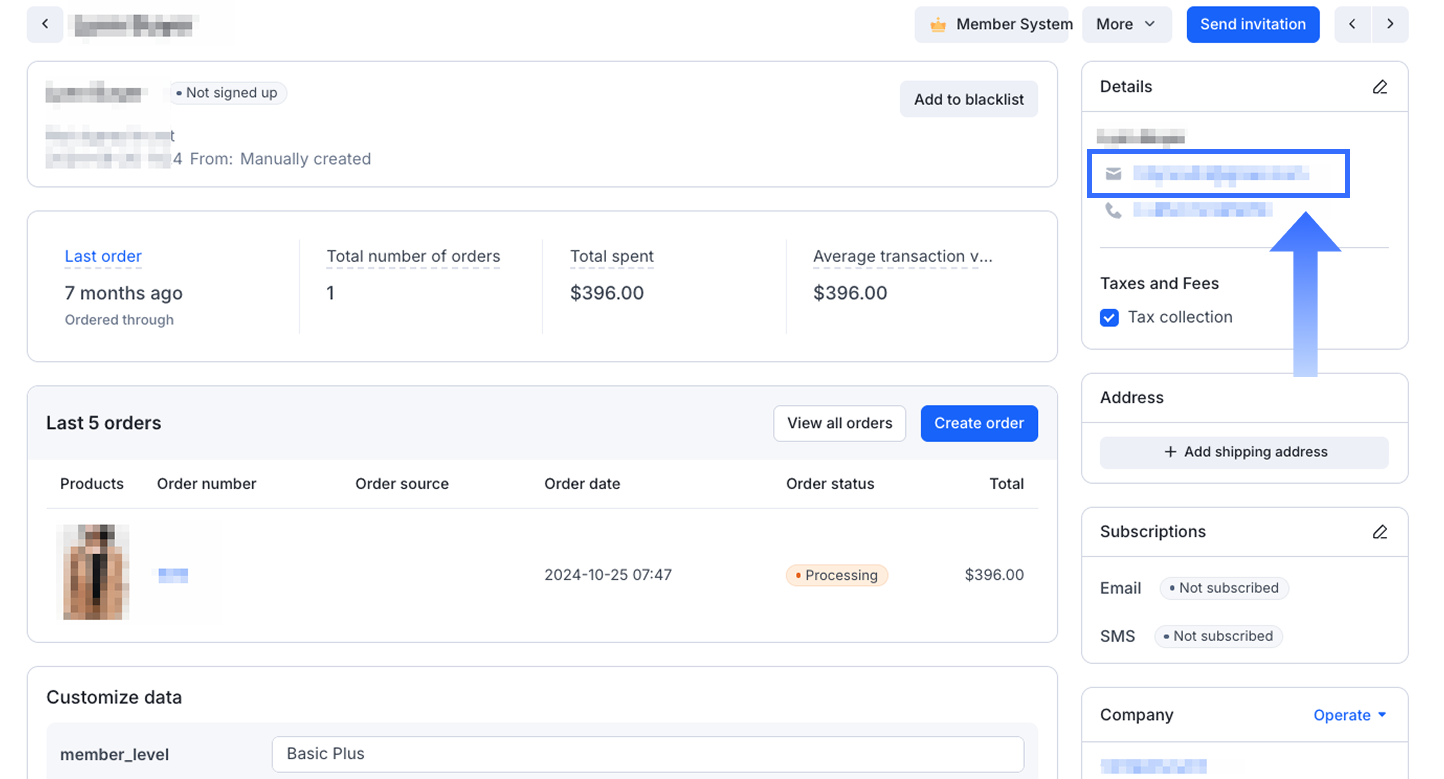Click Add shipping address button
The width and height of the screenshot is (1444, 779).
click(x=1244, y=452)
